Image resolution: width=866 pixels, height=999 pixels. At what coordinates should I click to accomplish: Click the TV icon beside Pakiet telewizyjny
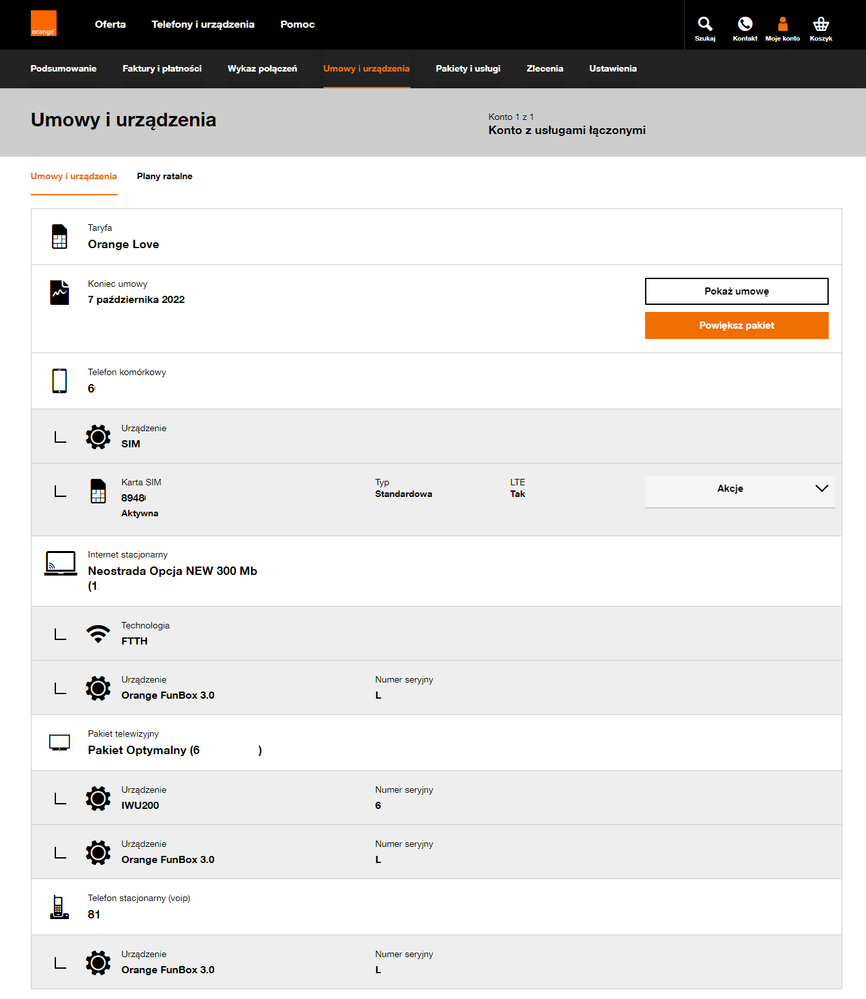click(x=59, y=742)
